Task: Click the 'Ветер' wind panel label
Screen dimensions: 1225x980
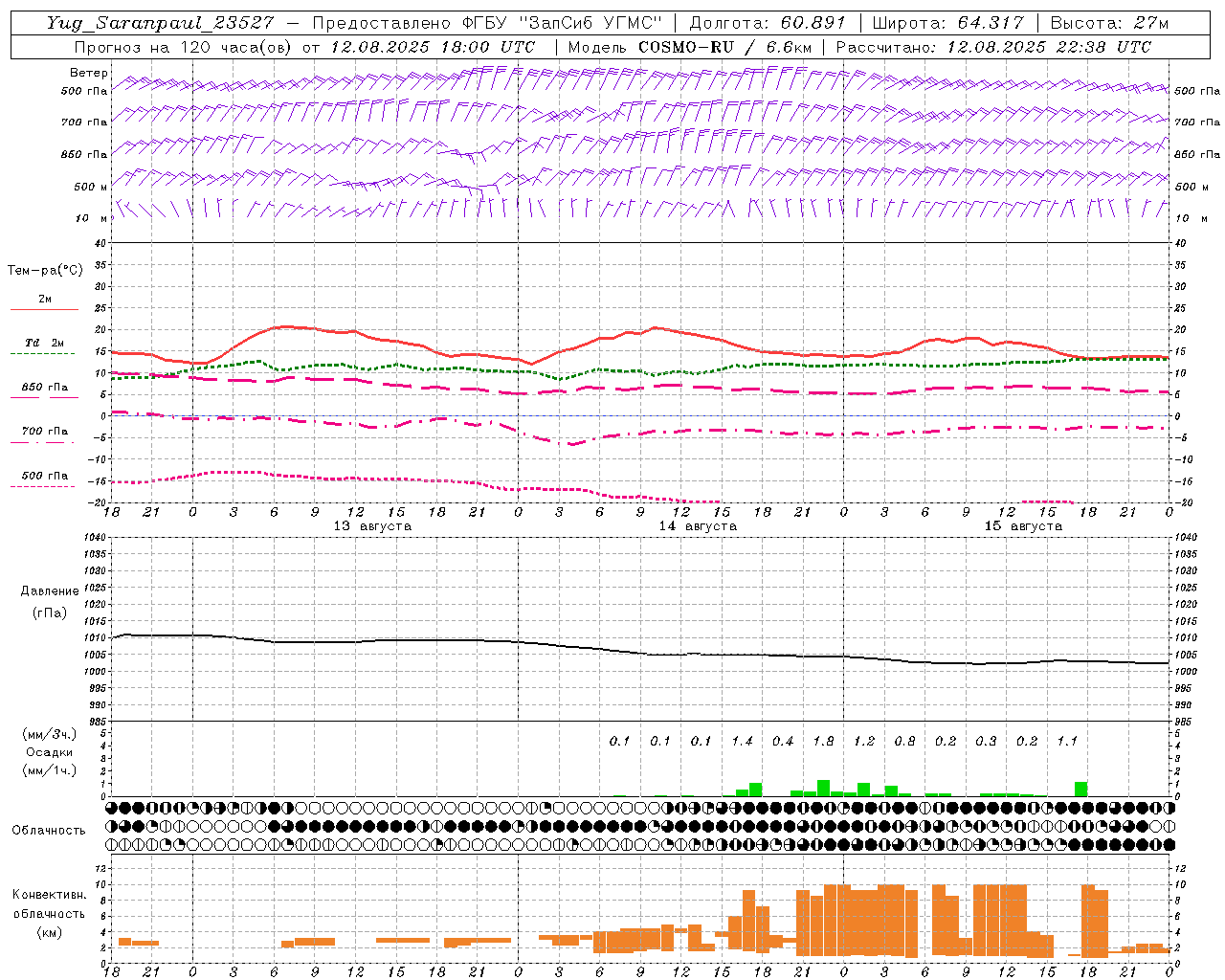Action: click(x=89, y=73)
